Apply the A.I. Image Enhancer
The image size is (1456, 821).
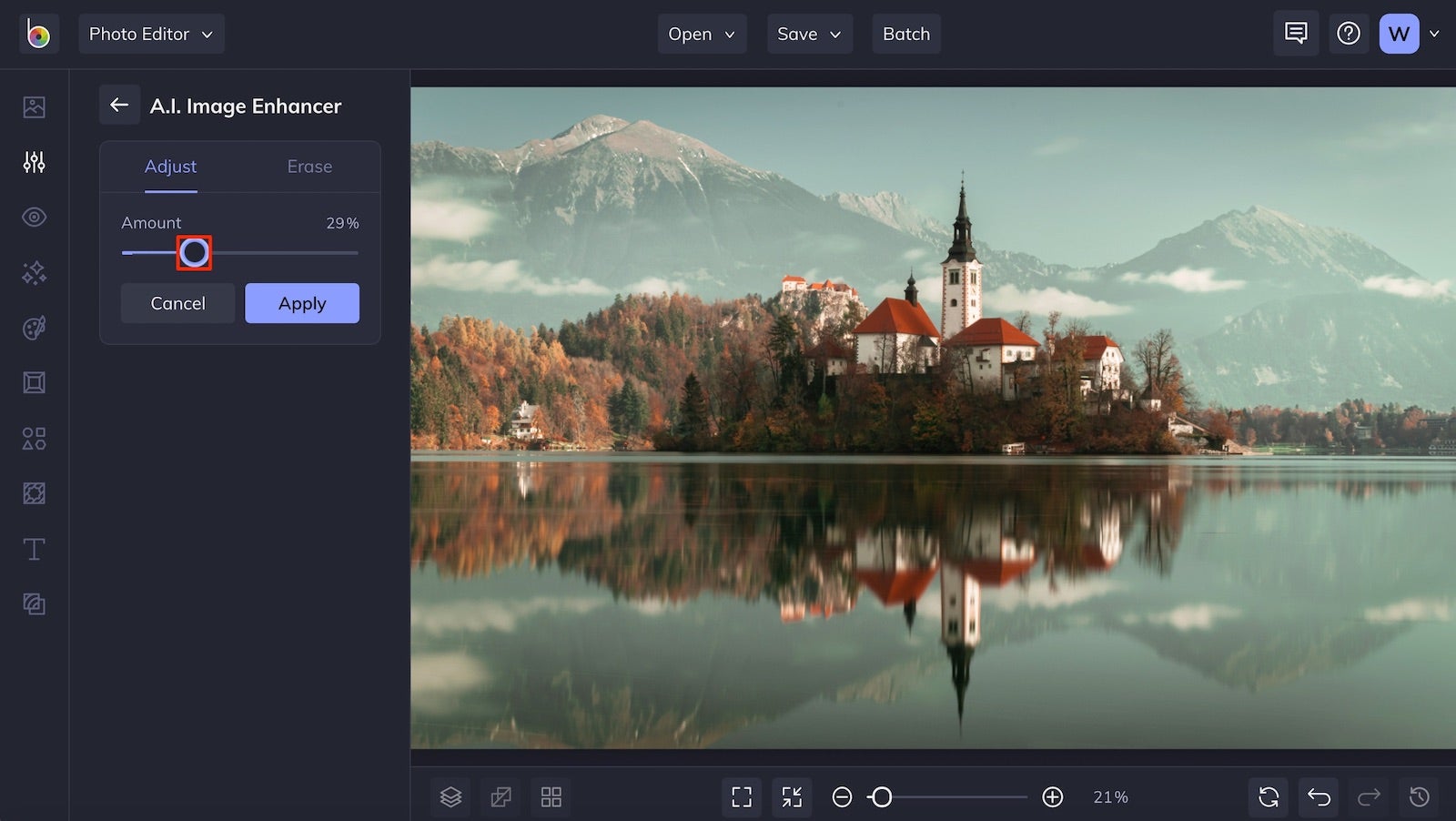302,303
